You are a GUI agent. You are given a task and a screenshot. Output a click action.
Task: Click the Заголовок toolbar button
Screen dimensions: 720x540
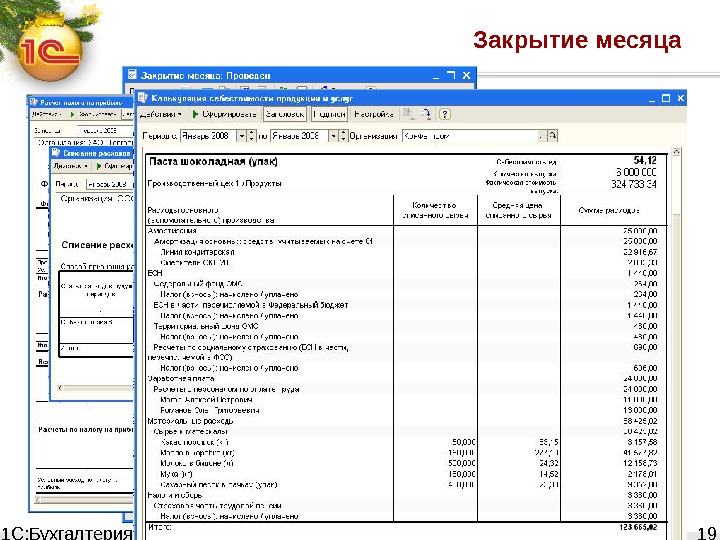285,114
